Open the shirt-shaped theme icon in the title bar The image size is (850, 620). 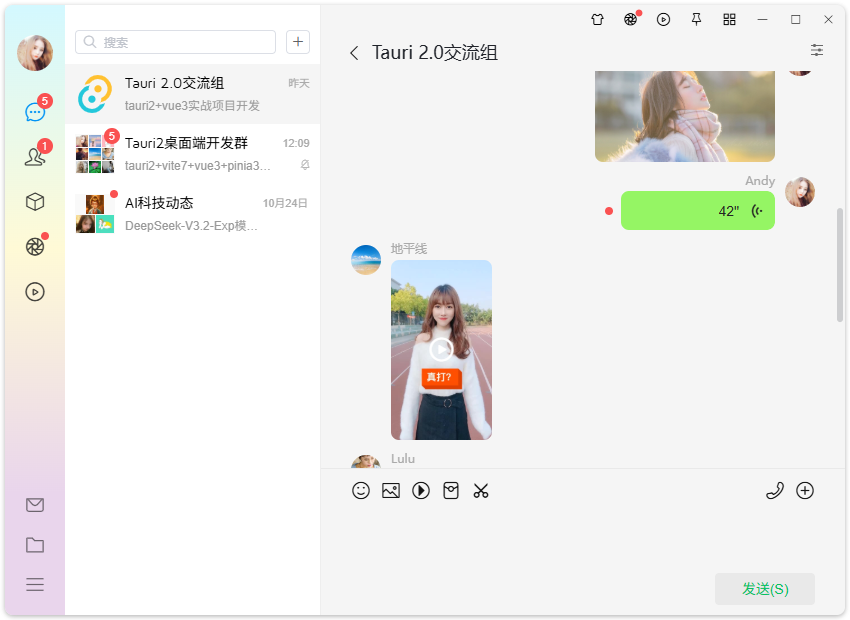coord(597,19)
